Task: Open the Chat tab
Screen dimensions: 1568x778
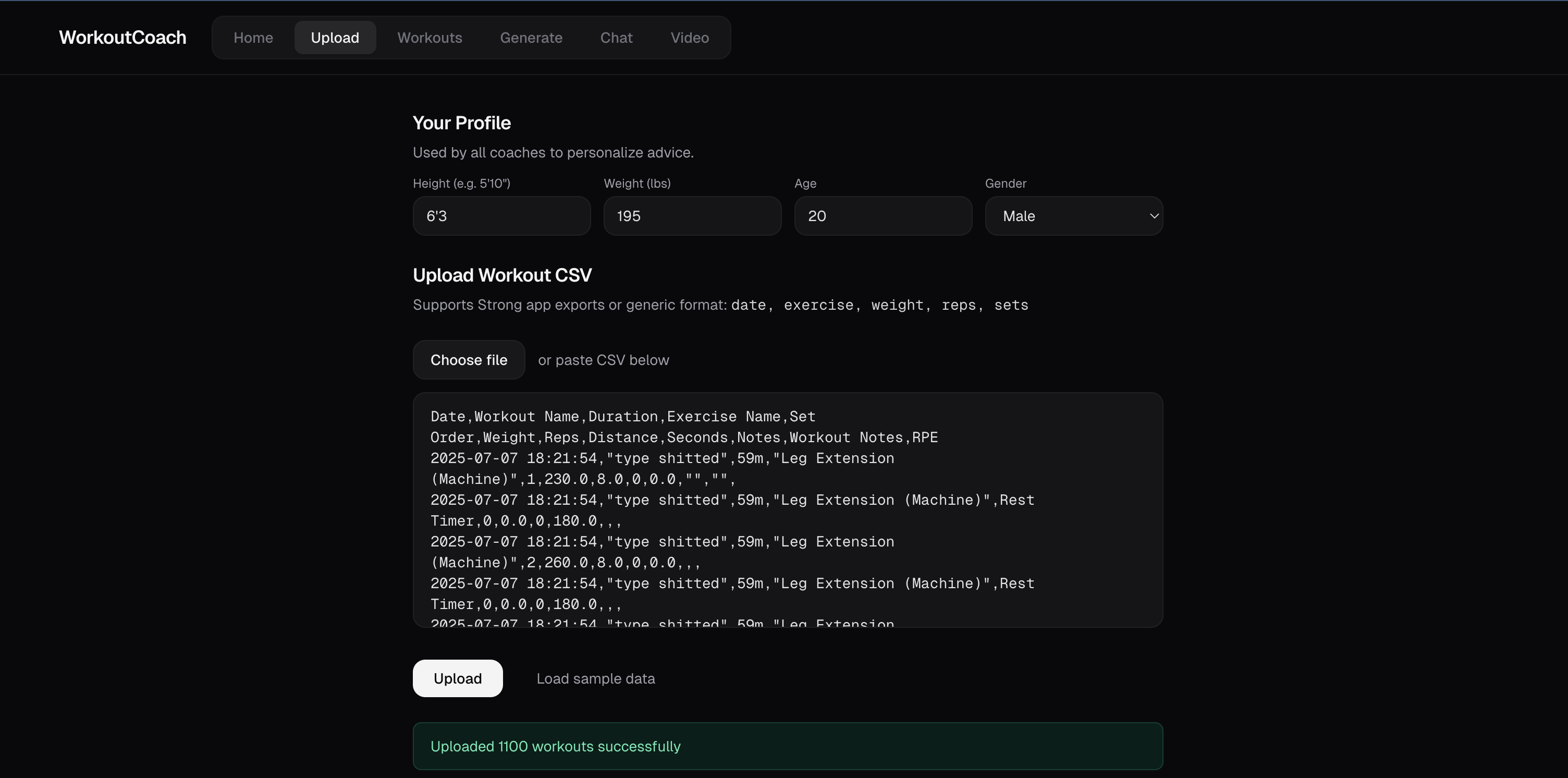Action: pos(616,38)
